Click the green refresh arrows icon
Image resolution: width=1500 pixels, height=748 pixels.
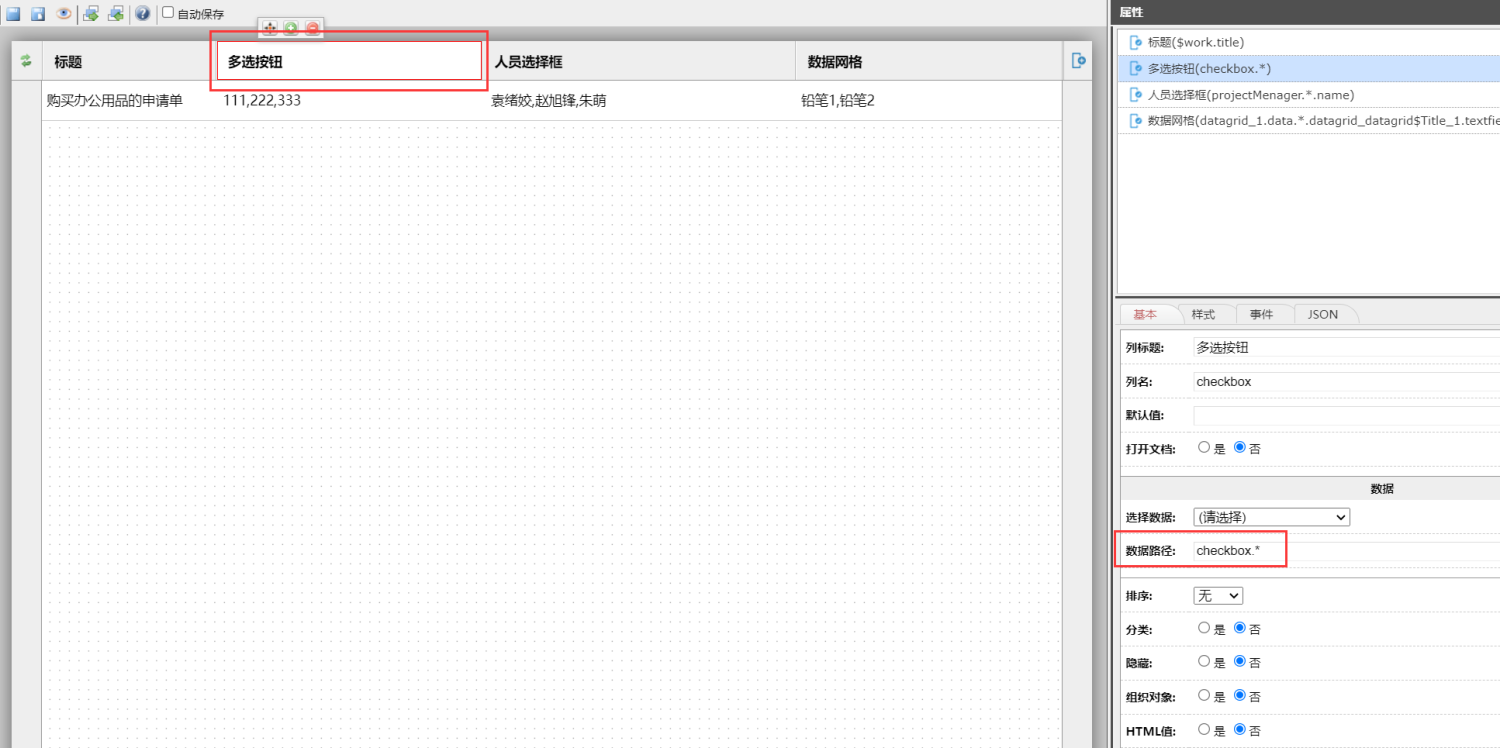point(26,61)
